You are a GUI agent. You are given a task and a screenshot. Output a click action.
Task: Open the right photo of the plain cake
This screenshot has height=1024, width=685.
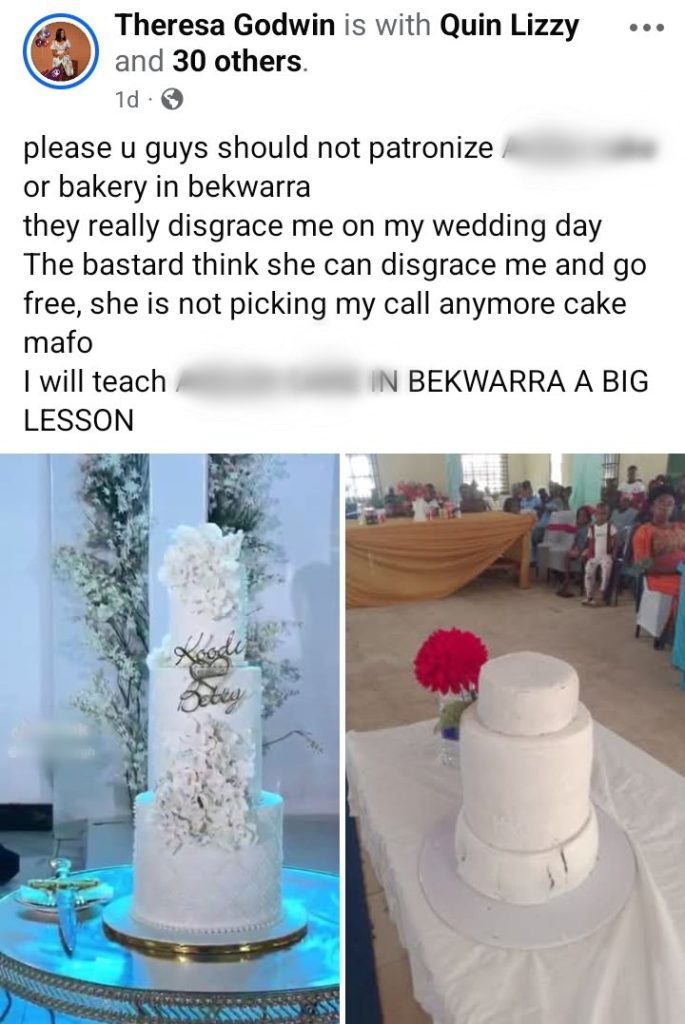coord(515,739)
